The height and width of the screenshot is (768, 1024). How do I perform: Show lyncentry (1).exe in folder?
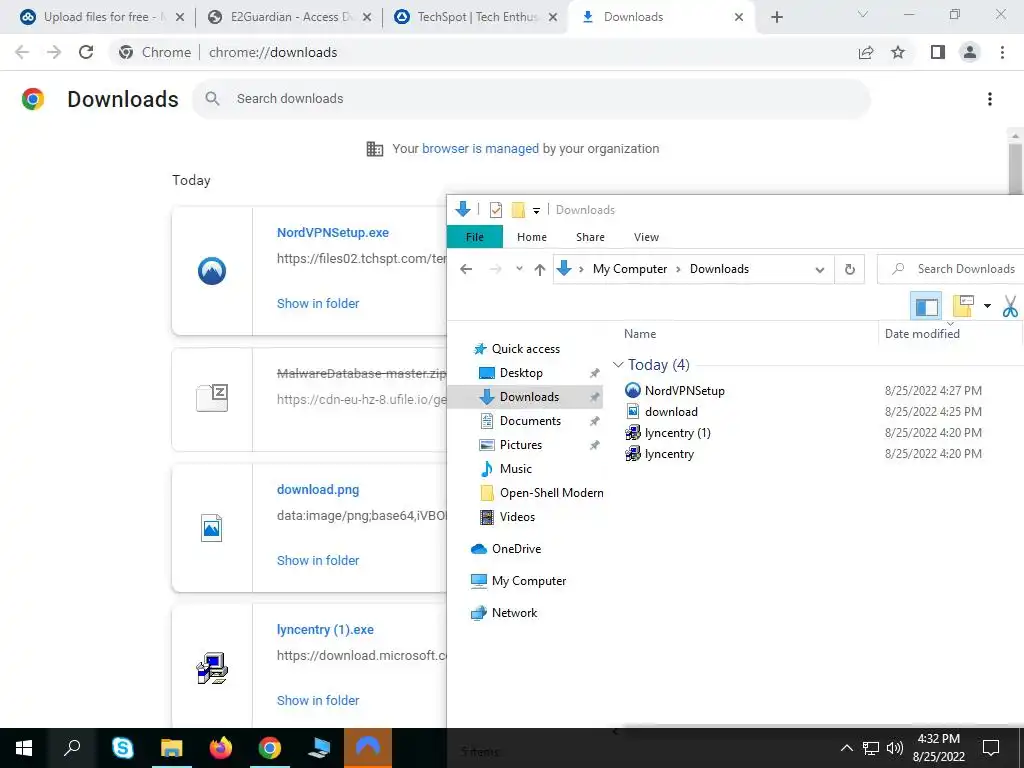pos(318,701)
